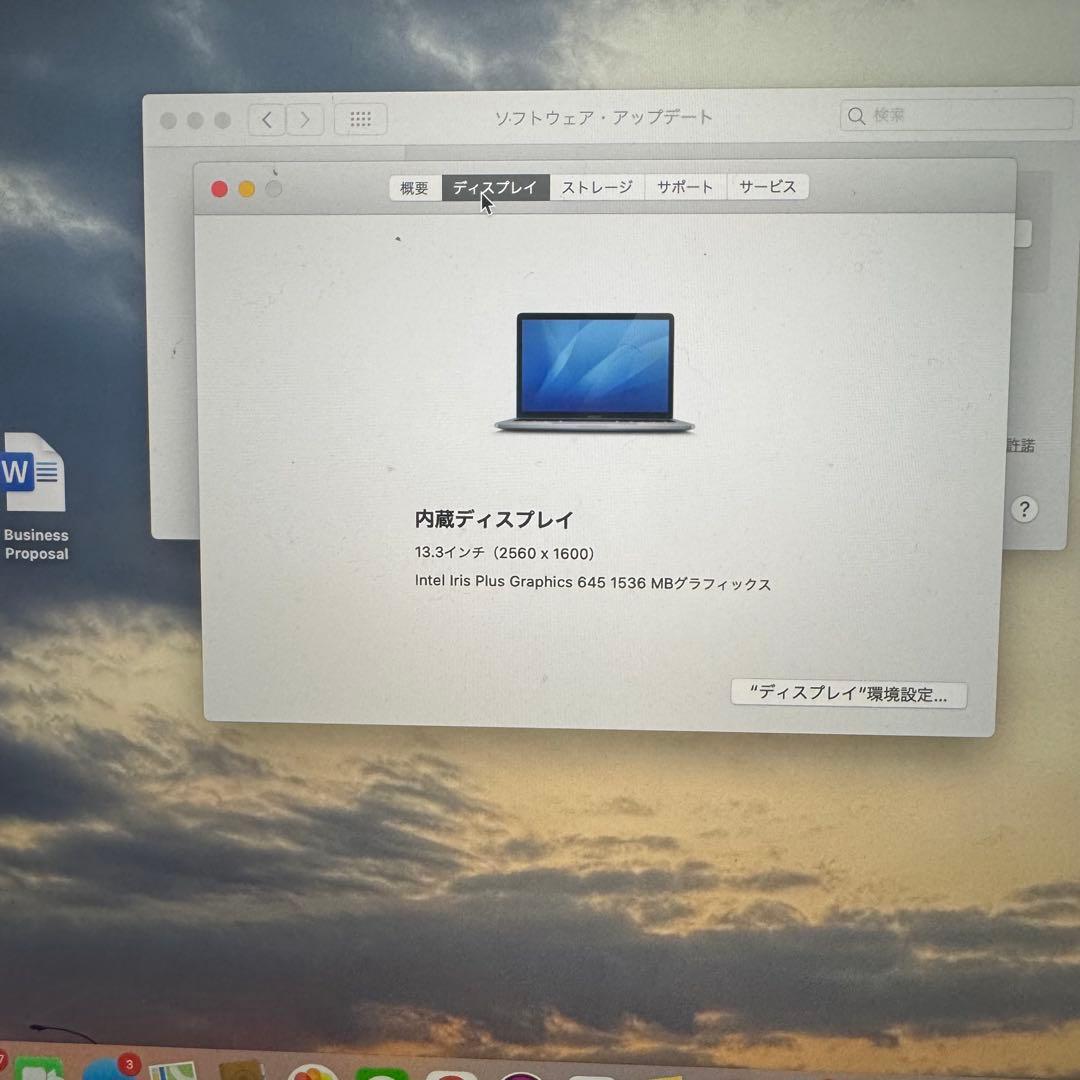Open the サポート tab
The image size is (1080, 1080).
coord(685,186)
